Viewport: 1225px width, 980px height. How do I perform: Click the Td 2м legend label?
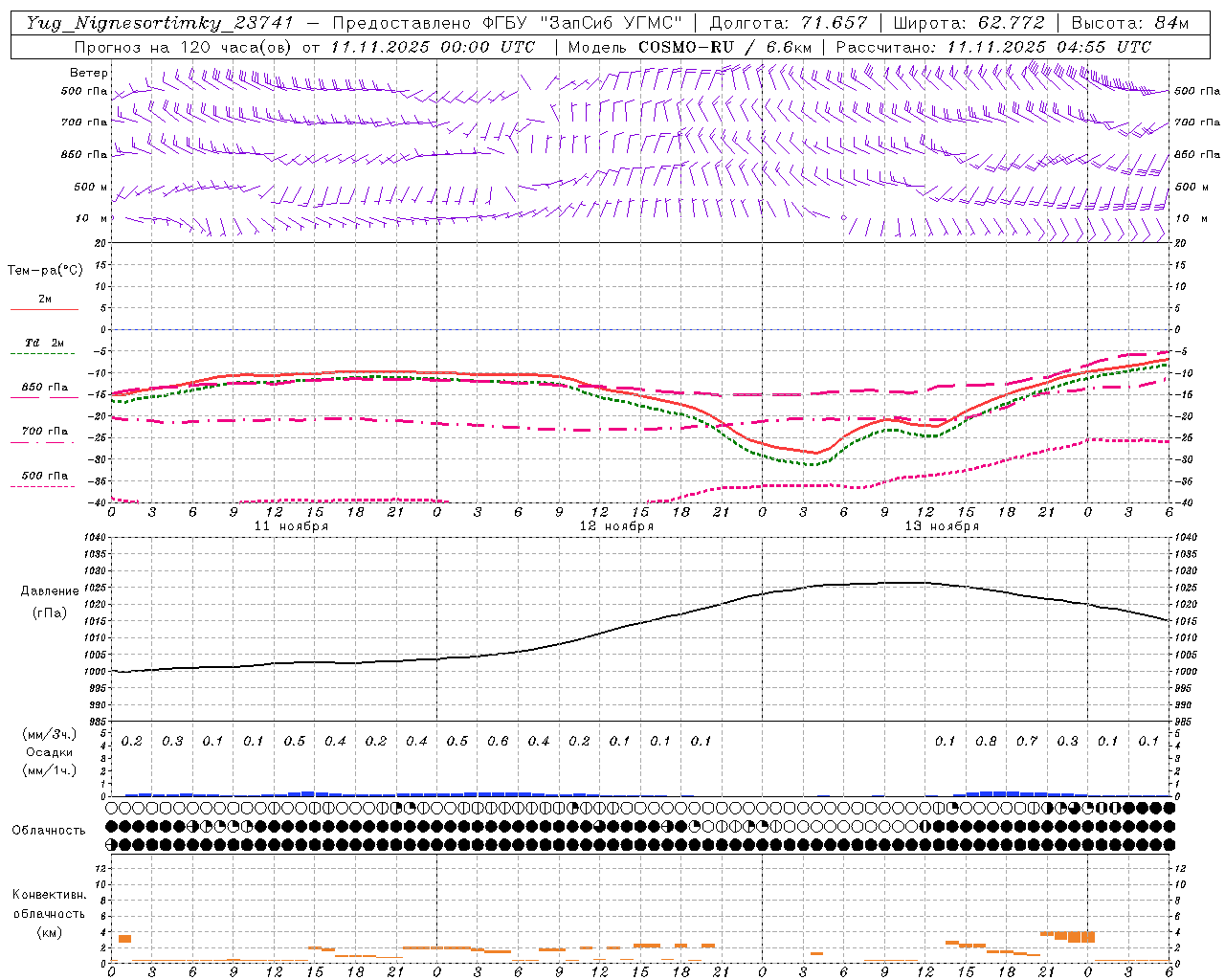click(45, 343)
